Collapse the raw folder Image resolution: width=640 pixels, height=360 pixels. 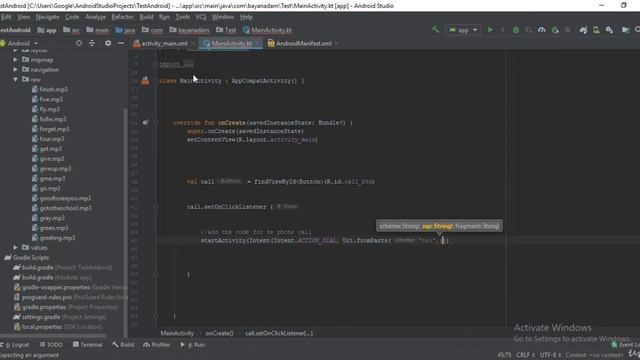point(15,79)
